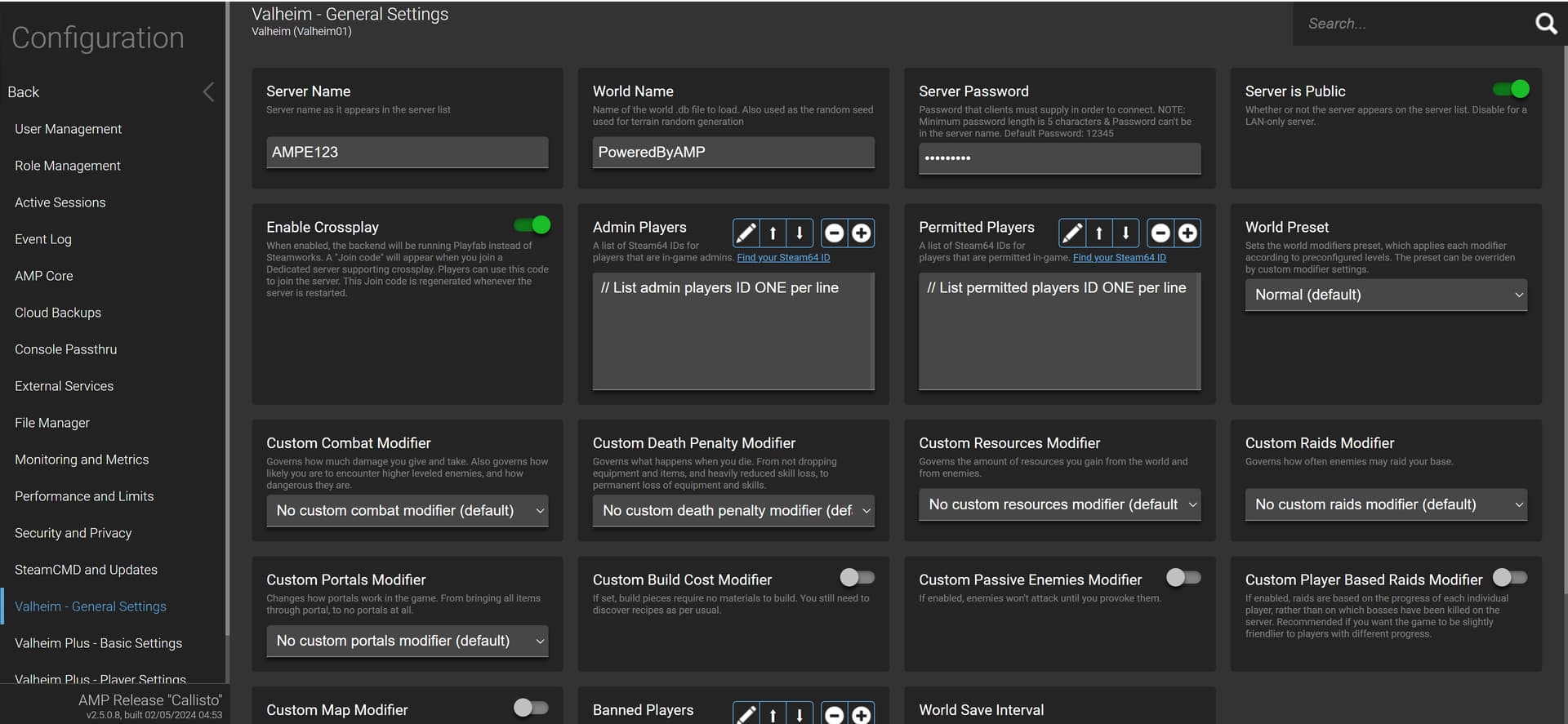Click the Permitted Players remove minus icon
This screenshot has width=1568, height=724.
(x=1160, y=233)
